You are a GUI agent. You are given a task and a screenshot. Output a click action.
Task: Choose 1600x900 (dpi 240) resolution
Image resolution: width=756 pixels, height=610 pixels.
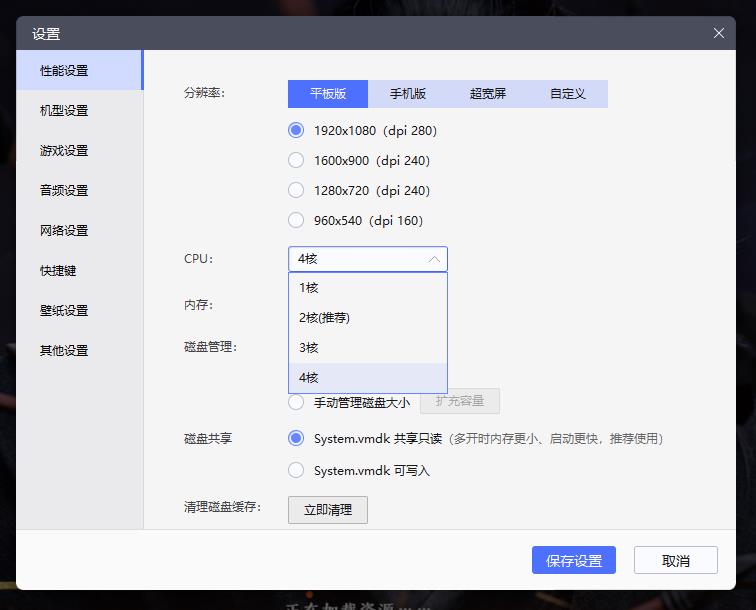[x=296, y=160]
